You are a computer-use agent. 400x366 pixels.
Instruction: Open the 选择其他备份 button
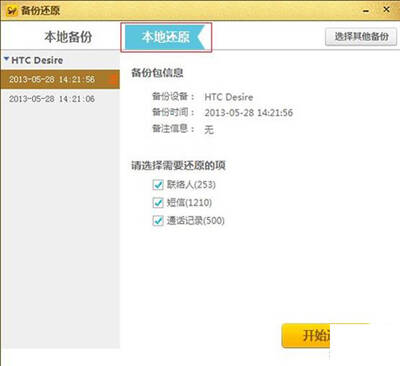(x=361, y=37)
